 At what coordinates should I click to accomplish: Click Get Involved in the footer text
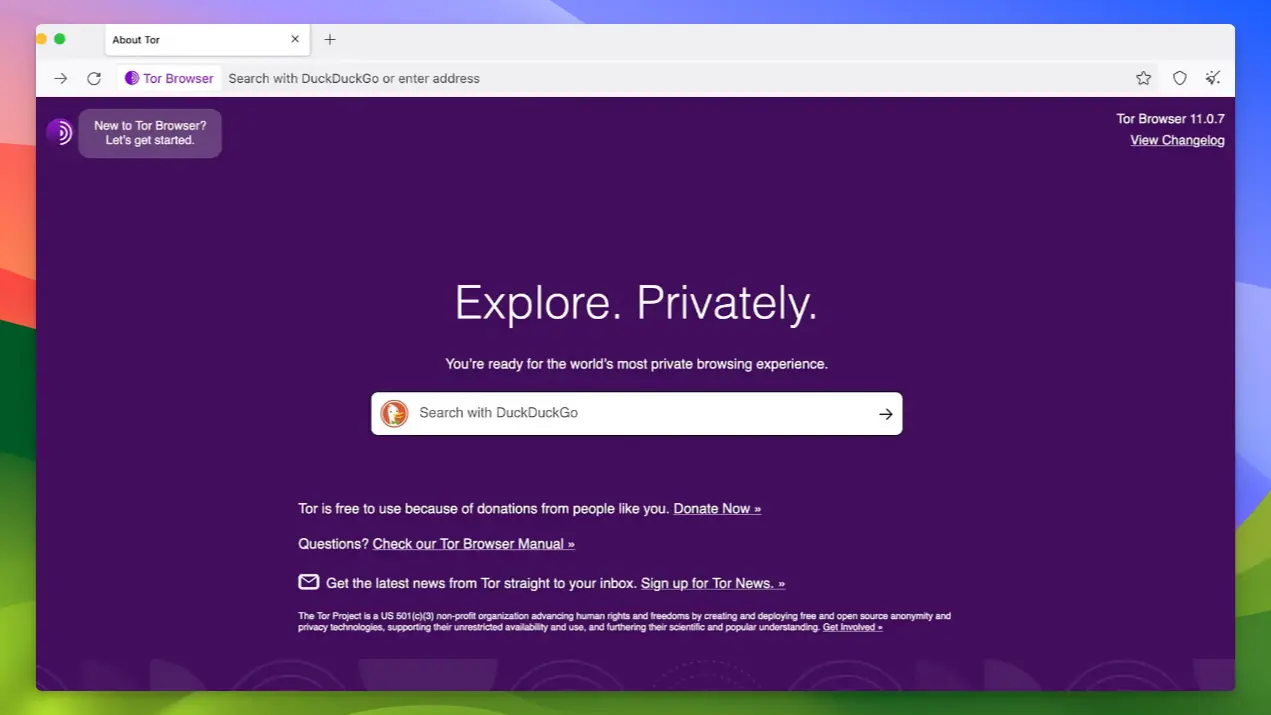click(851, 627)
